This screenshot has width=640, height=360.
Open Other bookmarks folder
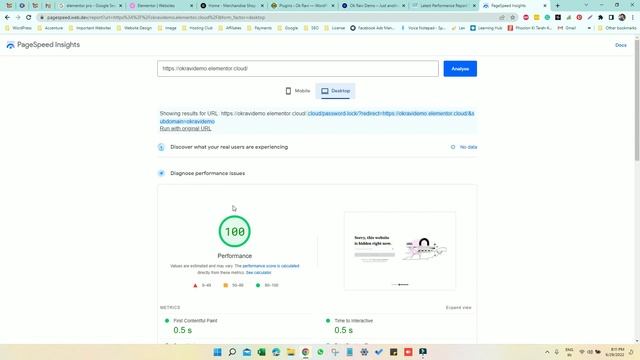tap(617, 28)
